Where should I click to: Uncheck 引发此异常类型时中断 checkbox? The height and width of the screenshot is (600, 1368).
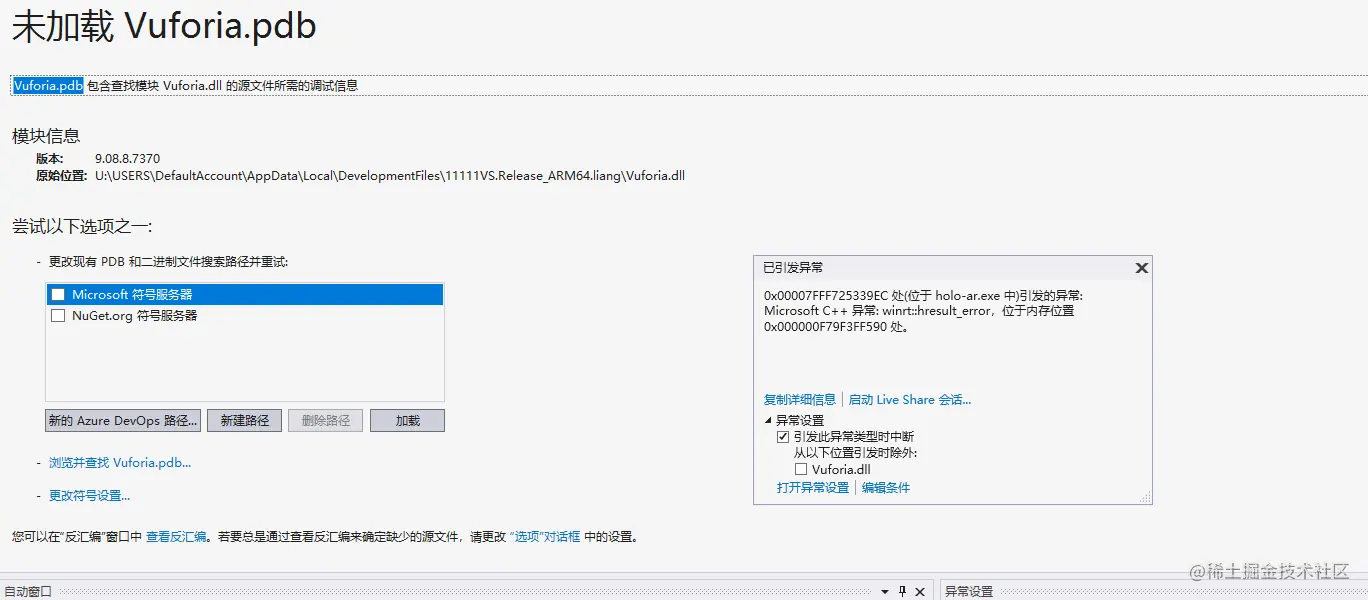click(783, 437)
